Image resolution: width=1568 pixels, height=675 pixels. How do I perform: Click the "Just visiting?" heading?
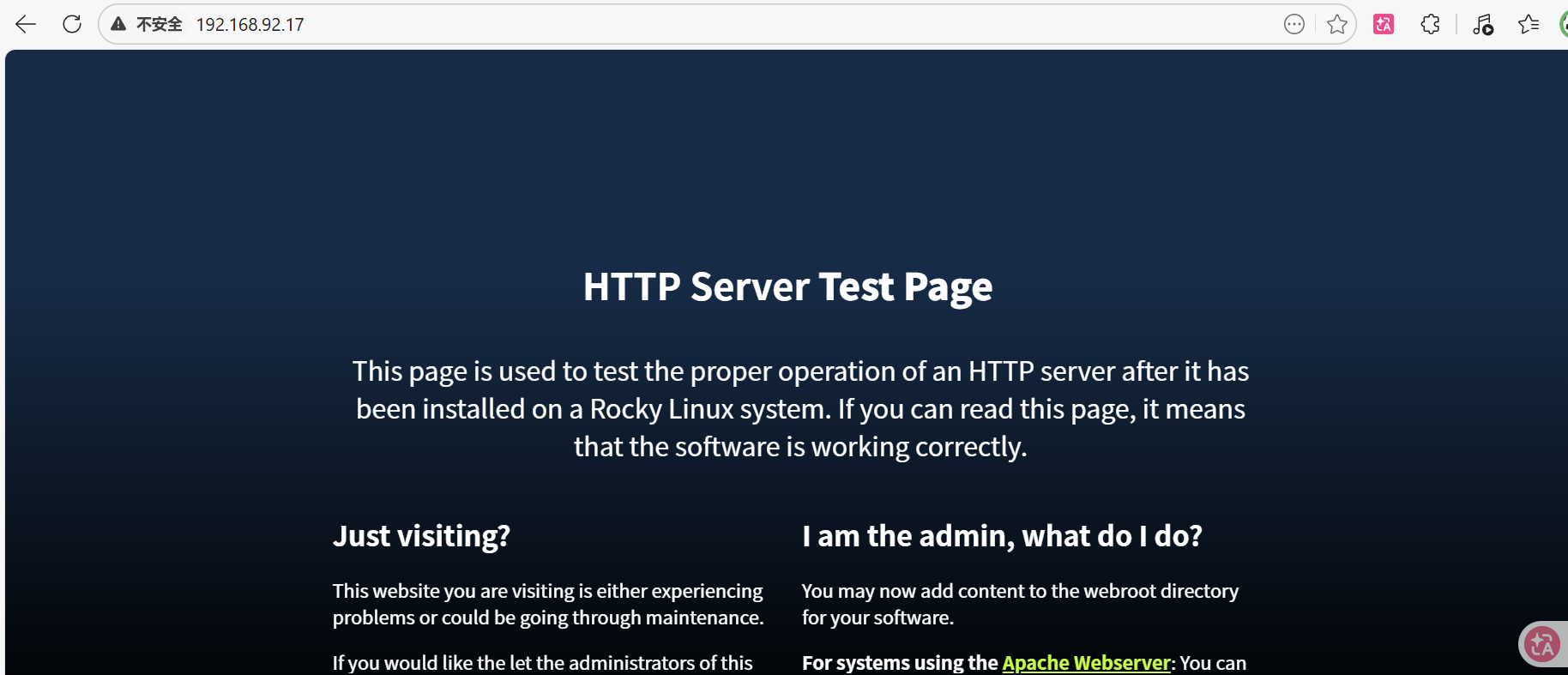tap(421, 536)
